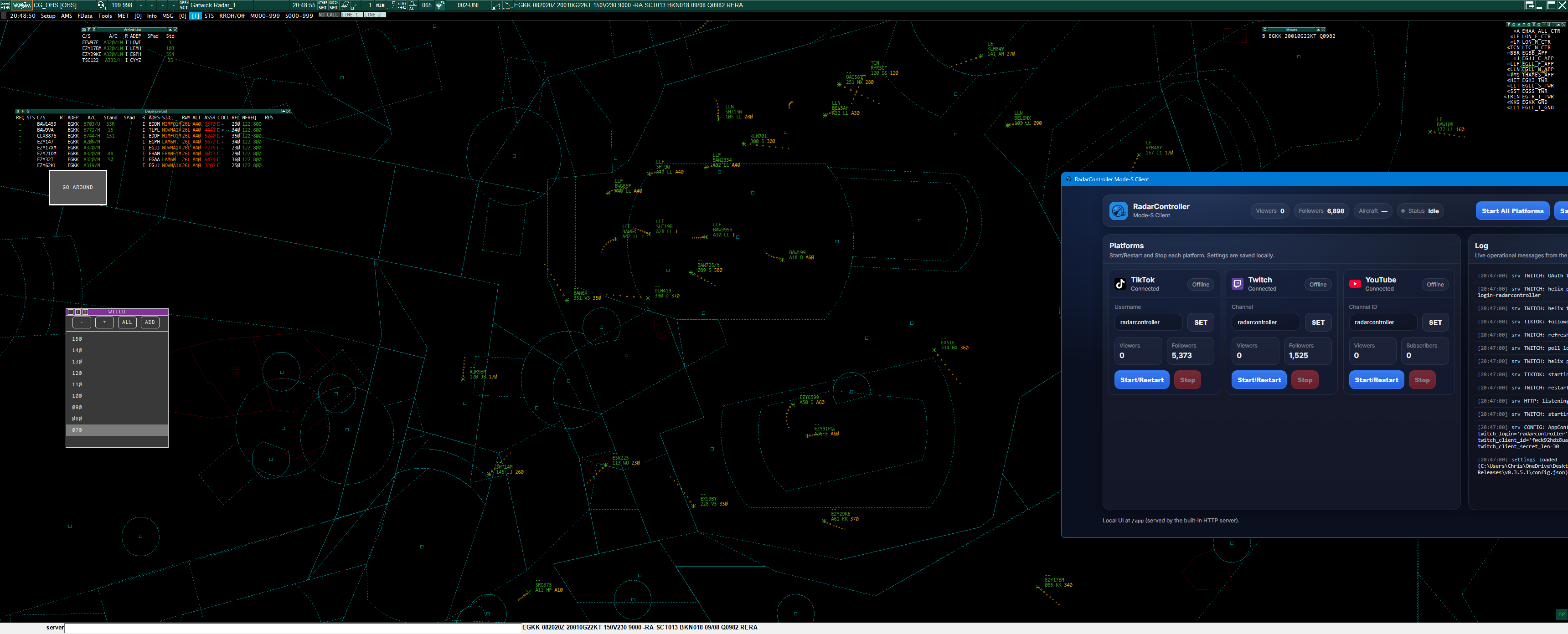Click the Twitch platform icon
1568x634 pixels.
pyautogui.click(x=1238, y=284)
